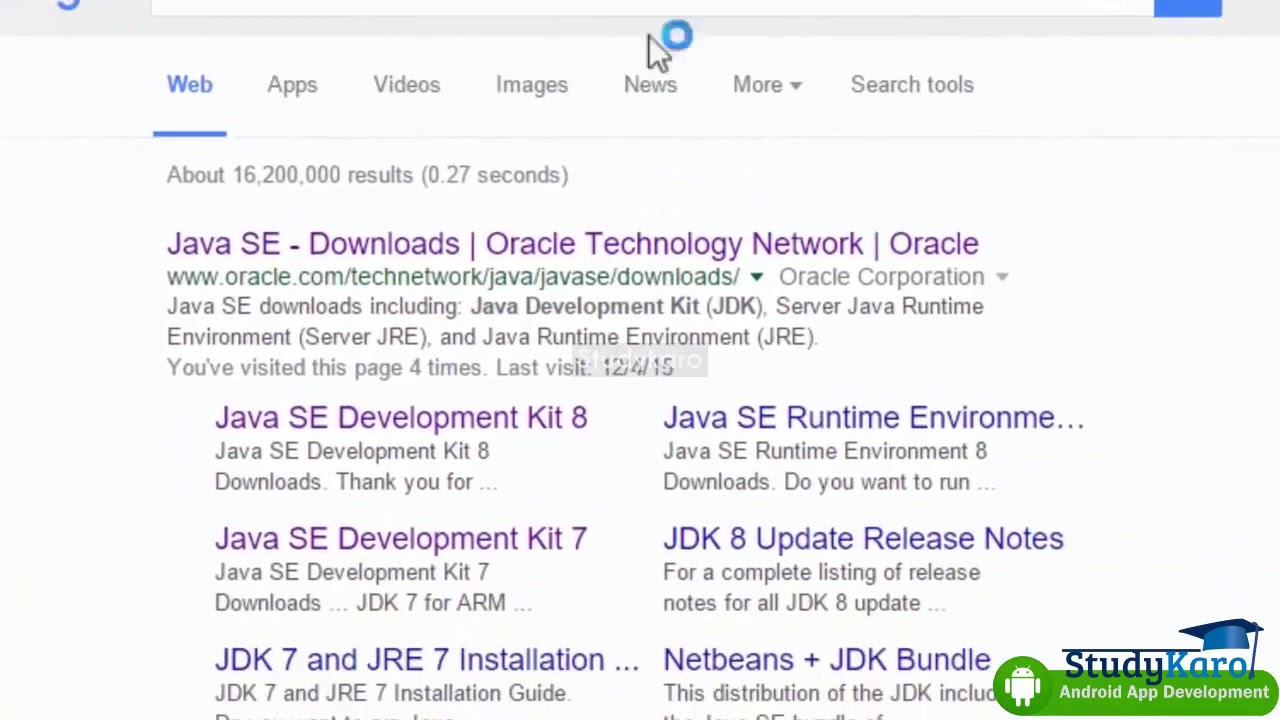
Task: Open Search tools options
Action: (912, 85)
